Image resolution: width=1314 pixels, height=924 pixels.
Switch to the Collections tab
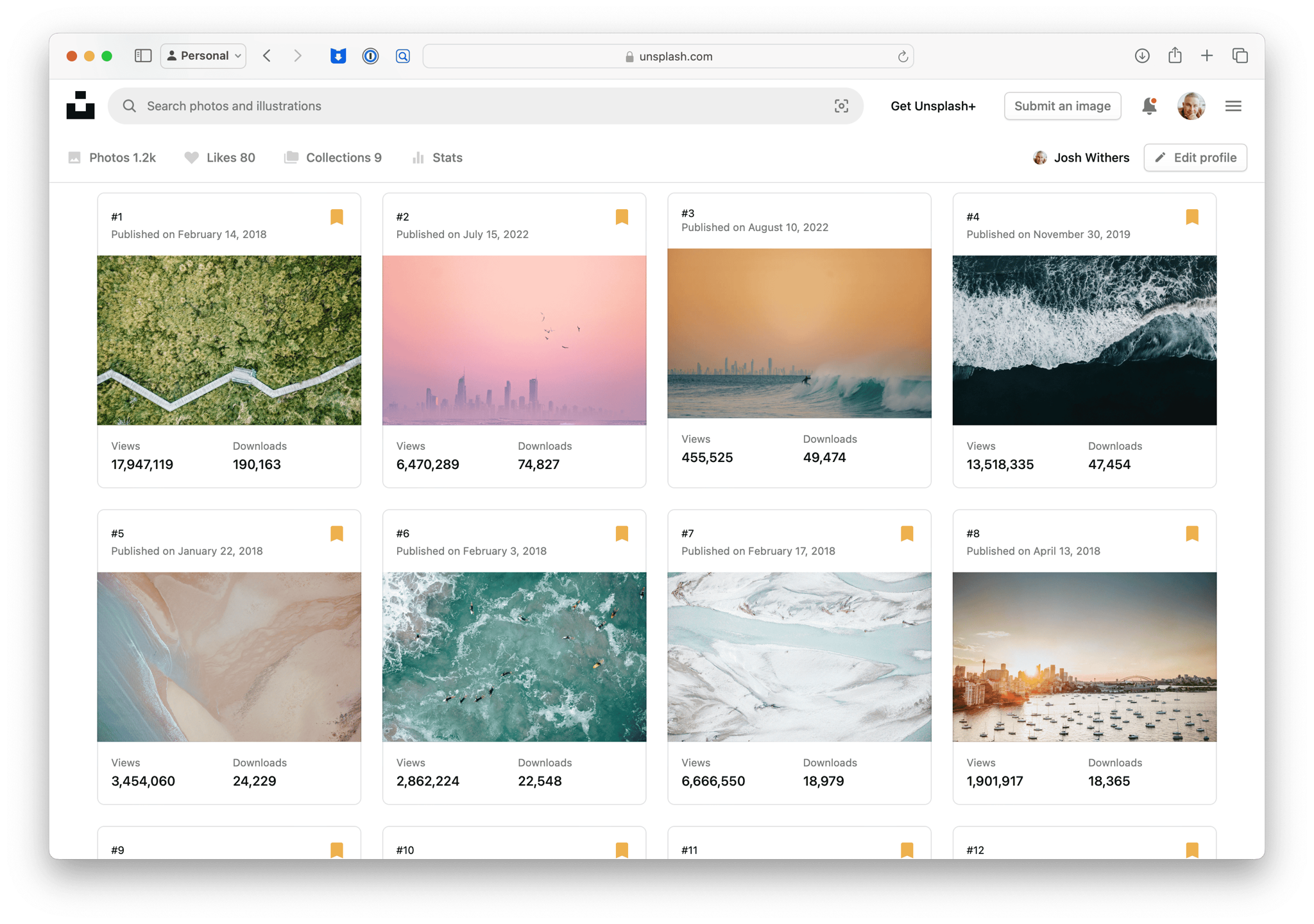(x=333, y=157)
